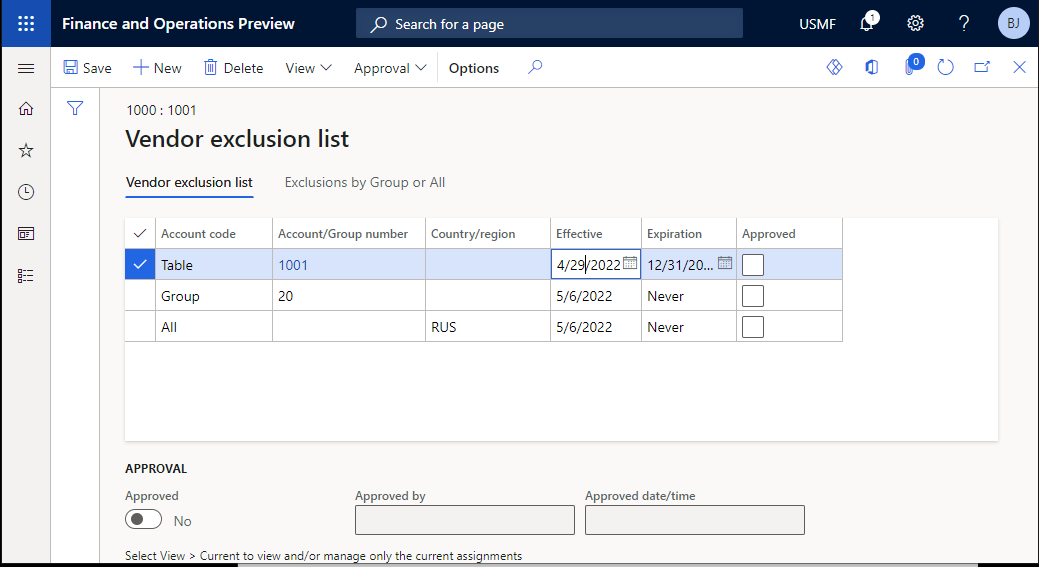Open Recent clock icon in sidebar

[x=26, y=192]
